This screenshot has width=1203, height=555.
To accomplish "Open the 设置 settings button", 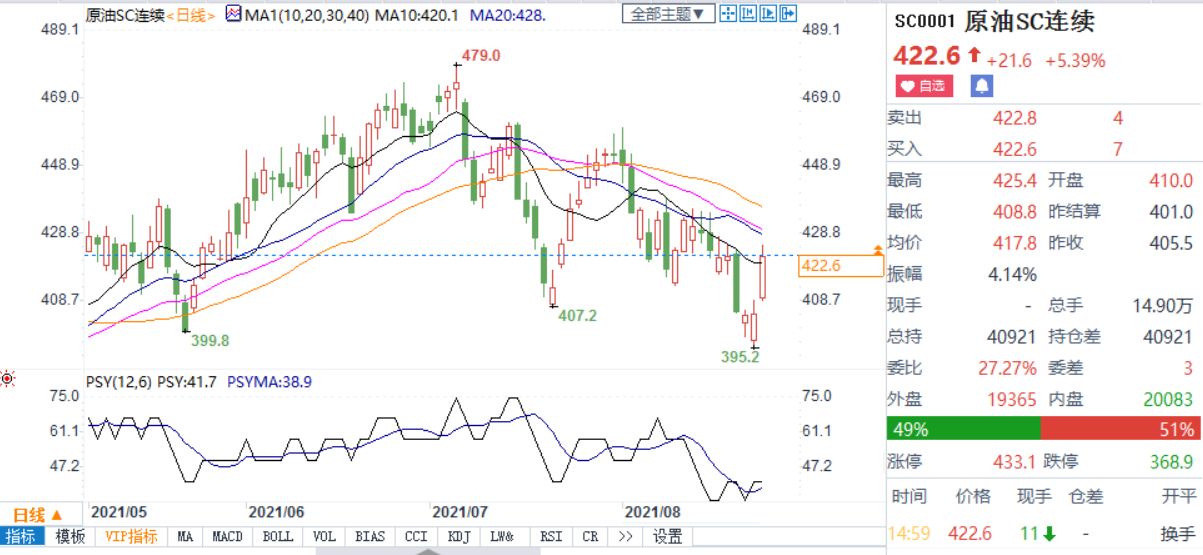I will (x=667, y=536).
